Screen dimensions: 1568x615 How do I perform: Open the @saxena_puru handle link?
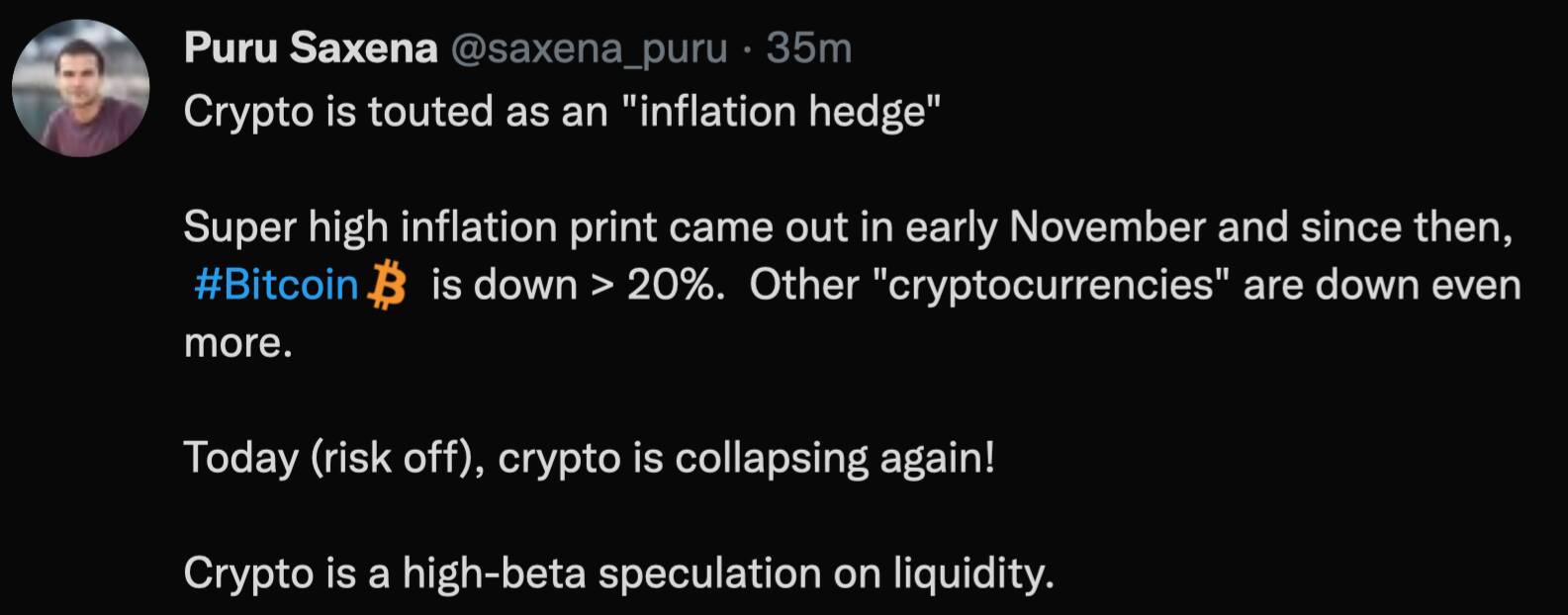tap(590, 48)
